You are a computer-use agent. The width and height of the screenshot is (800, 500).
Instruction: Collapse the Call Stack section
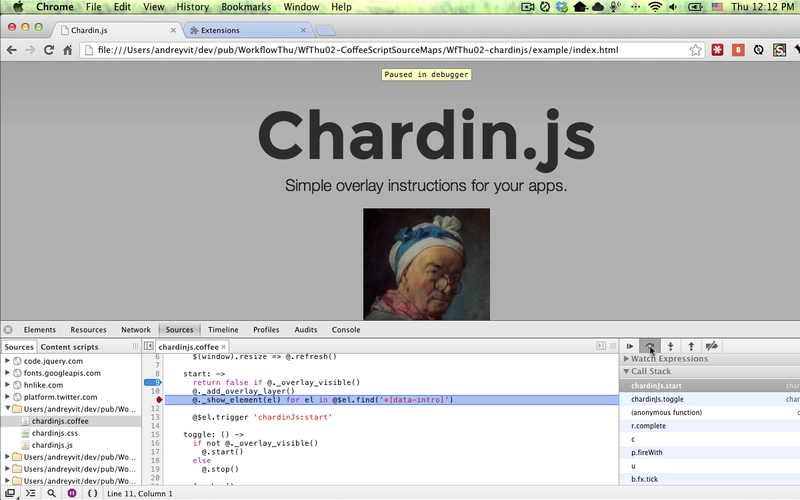point(627,371)
